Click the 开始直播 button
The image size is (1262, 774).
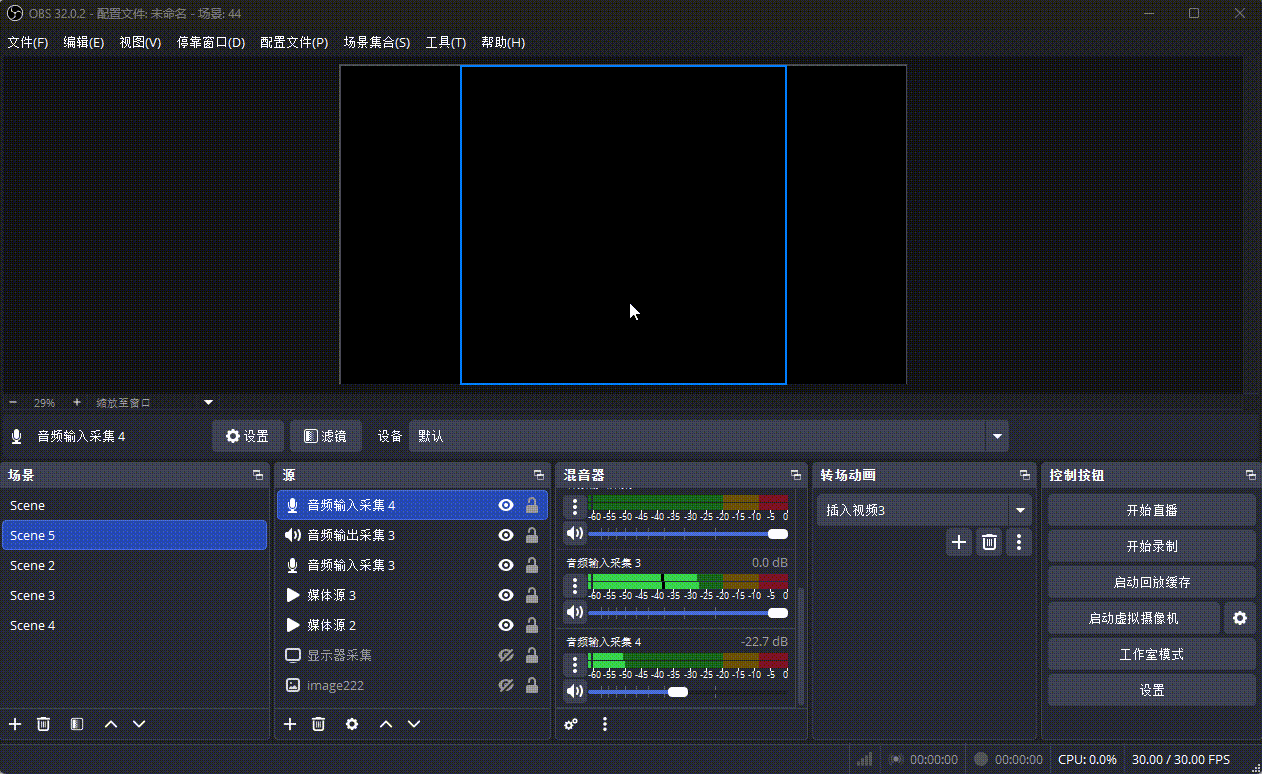coord(1151,509)
